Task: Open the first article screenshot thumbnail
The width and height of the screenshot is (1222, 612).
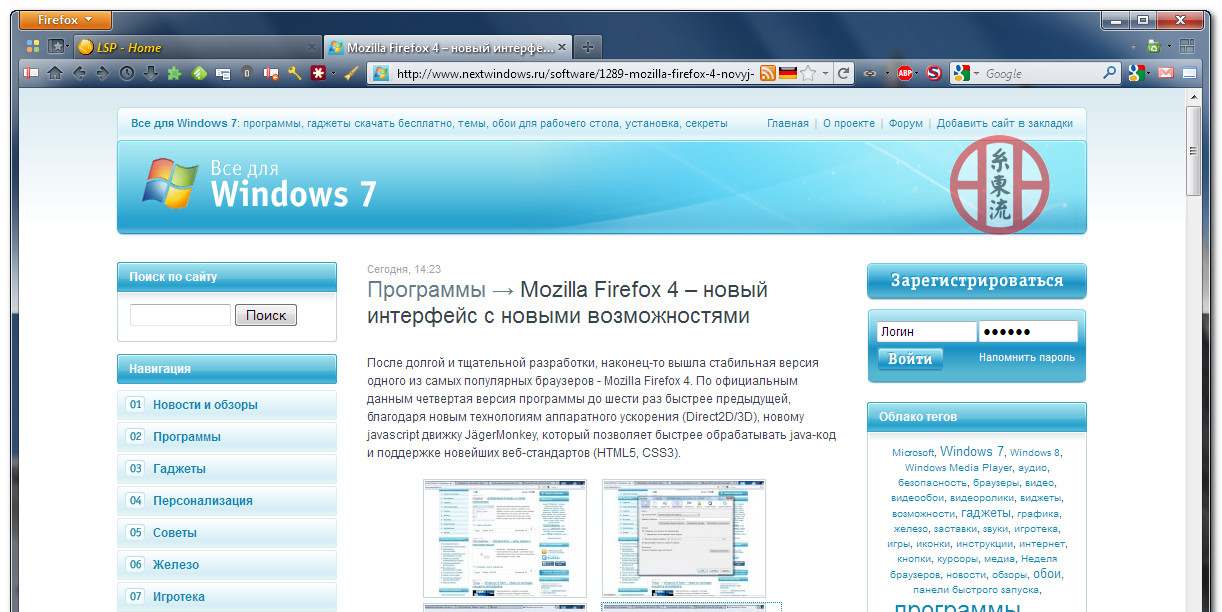Action: (505, 538)
